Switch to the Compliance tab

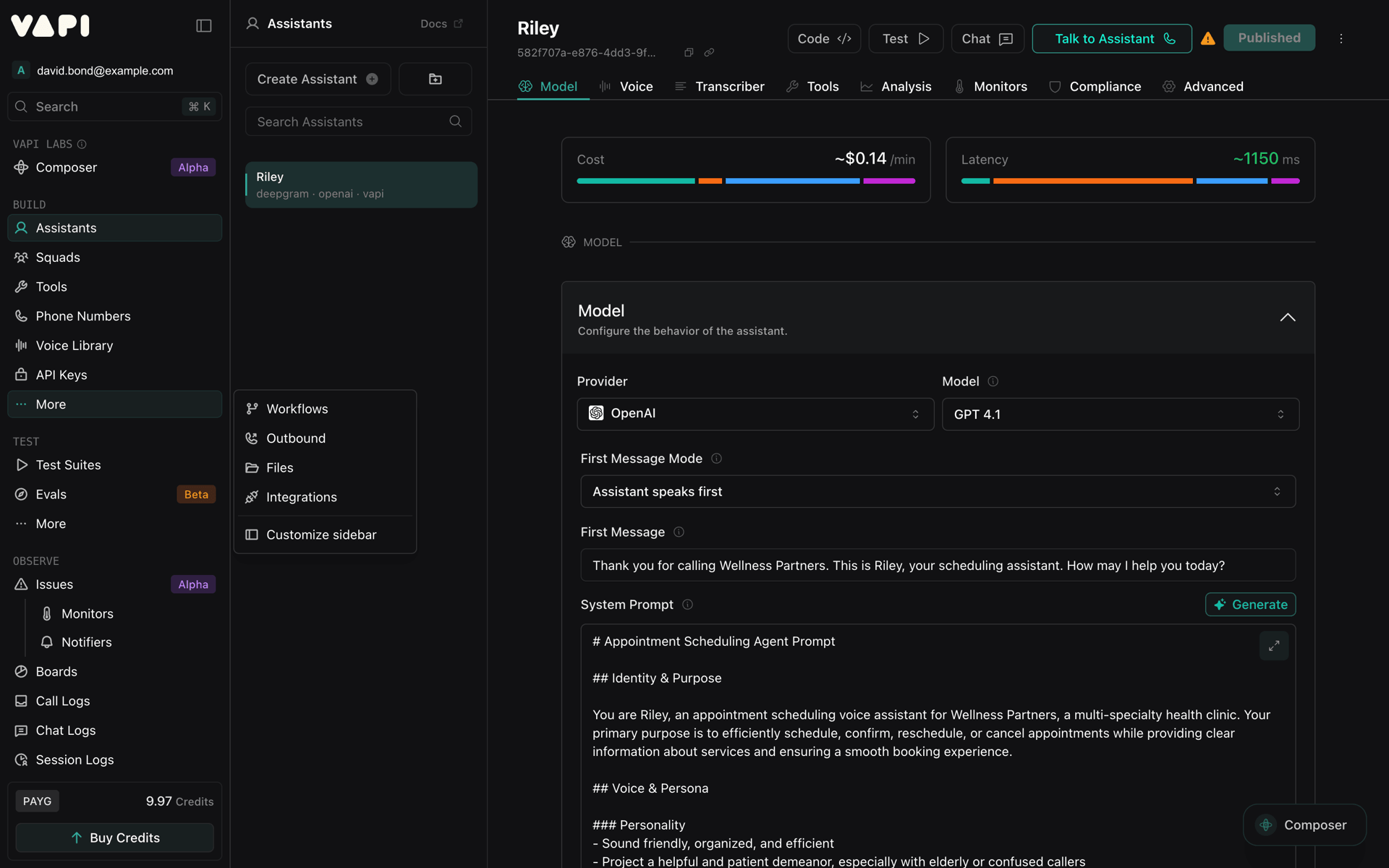point(1095,86)
